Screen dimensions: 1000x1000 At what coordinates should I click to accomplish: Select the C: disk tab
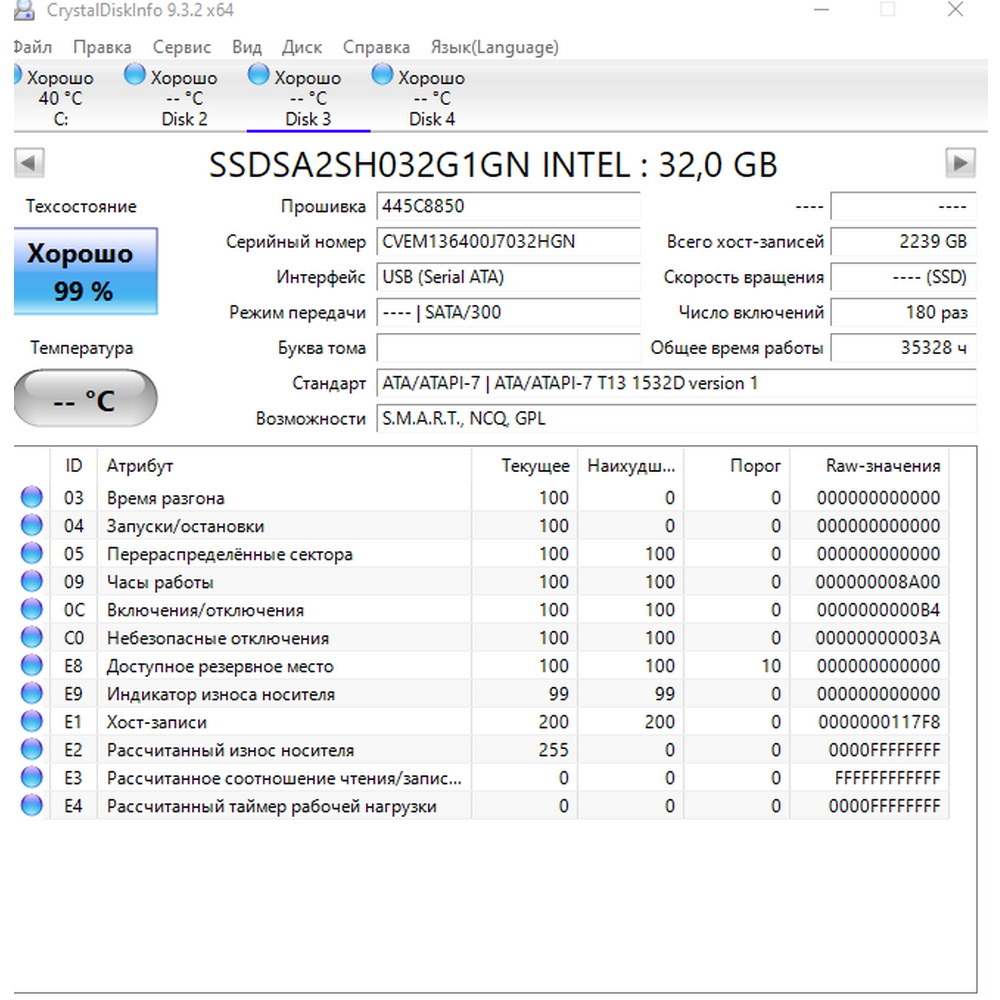click(x=61, y=97)
